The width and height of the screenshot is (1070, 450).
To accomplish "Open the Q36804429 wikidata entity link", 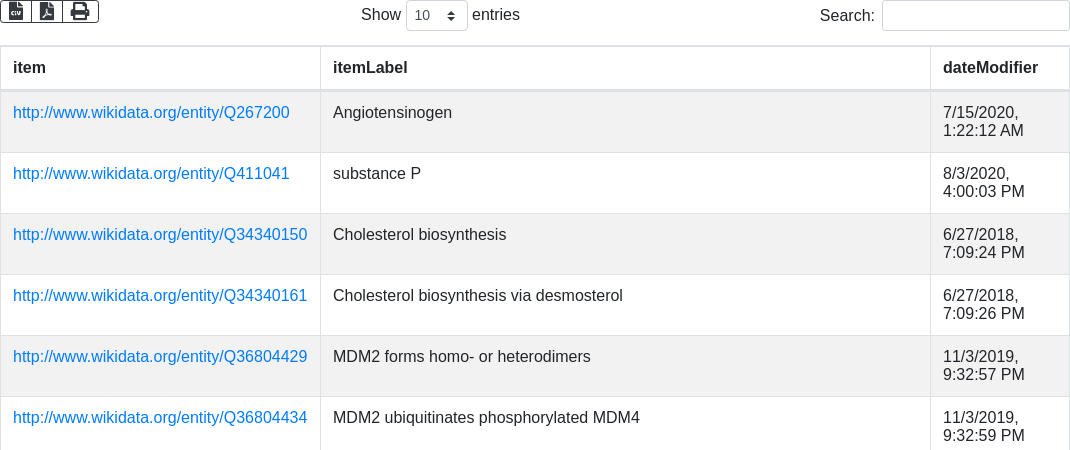I will (160, 356).
